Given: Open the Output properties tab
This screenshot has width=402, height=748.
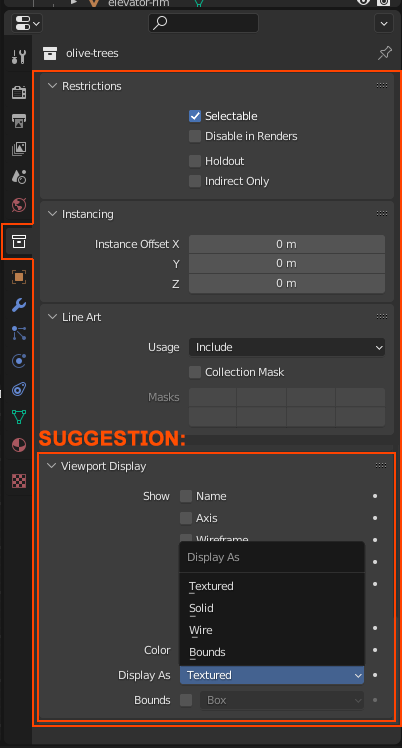Looking at the screenshot, I should click(x=19, y=121).
